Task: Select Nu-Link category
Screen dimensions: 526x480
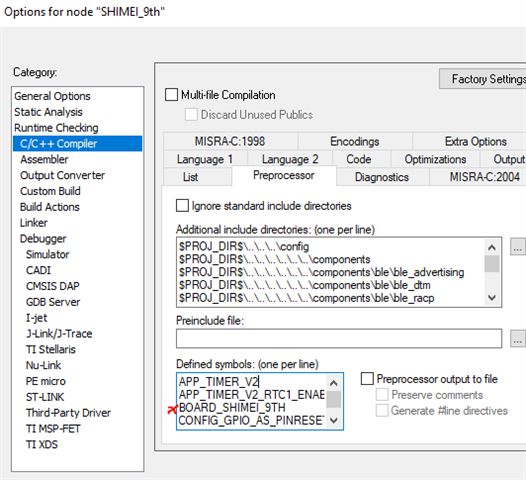Action: click(x=43, y=365)
